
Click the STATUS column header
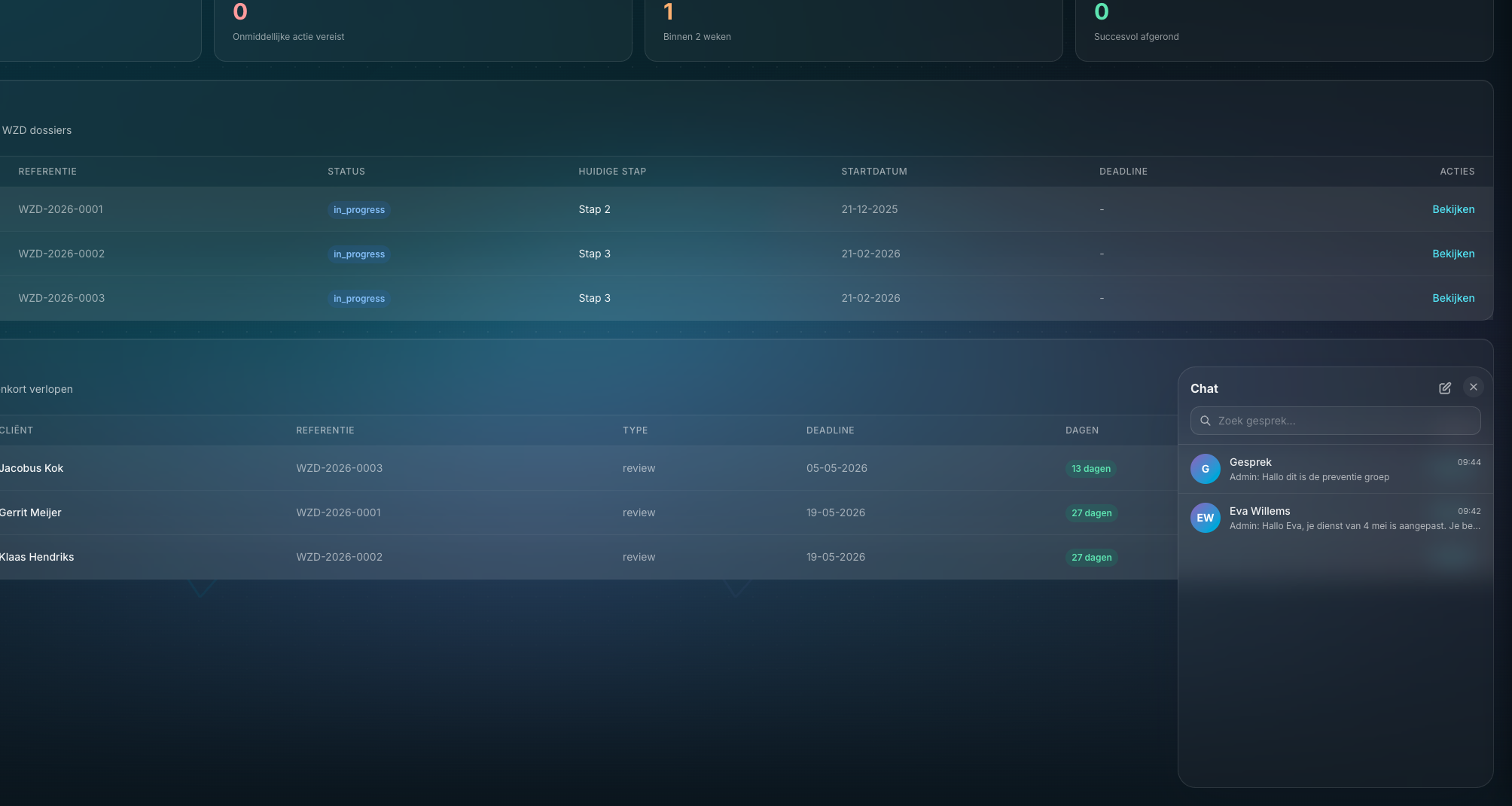(x=346, y=172)
